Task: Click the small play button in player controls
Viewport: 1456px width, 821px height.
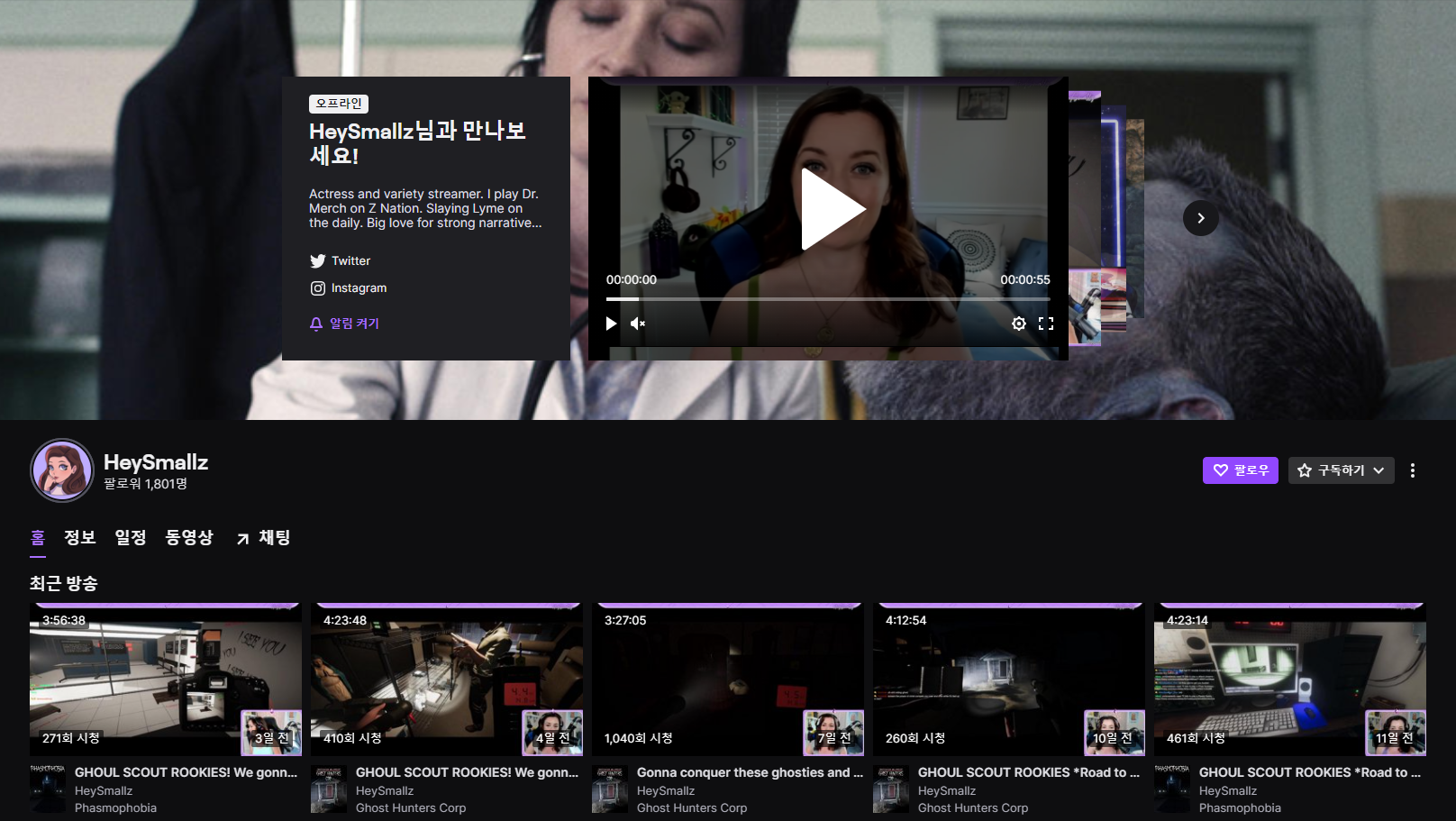Action: click(612, 324)
